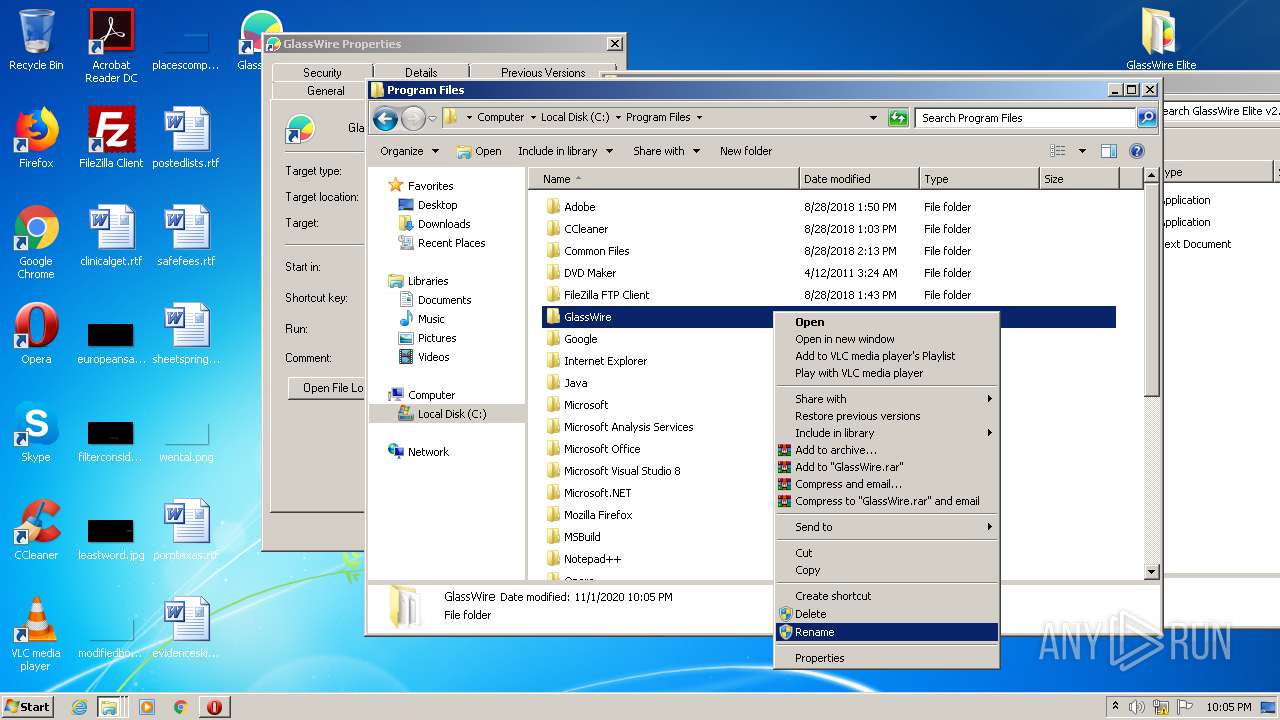Image resolution: width=1280 pixels, height=720 pixels.
Task: Refresh the Program Files address bar
Action: [898, 118]
